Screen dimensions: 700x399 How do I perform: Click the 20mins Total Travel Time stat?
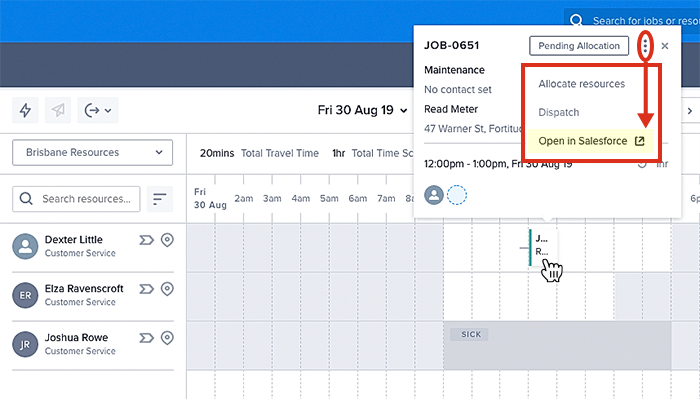point(259,153)
